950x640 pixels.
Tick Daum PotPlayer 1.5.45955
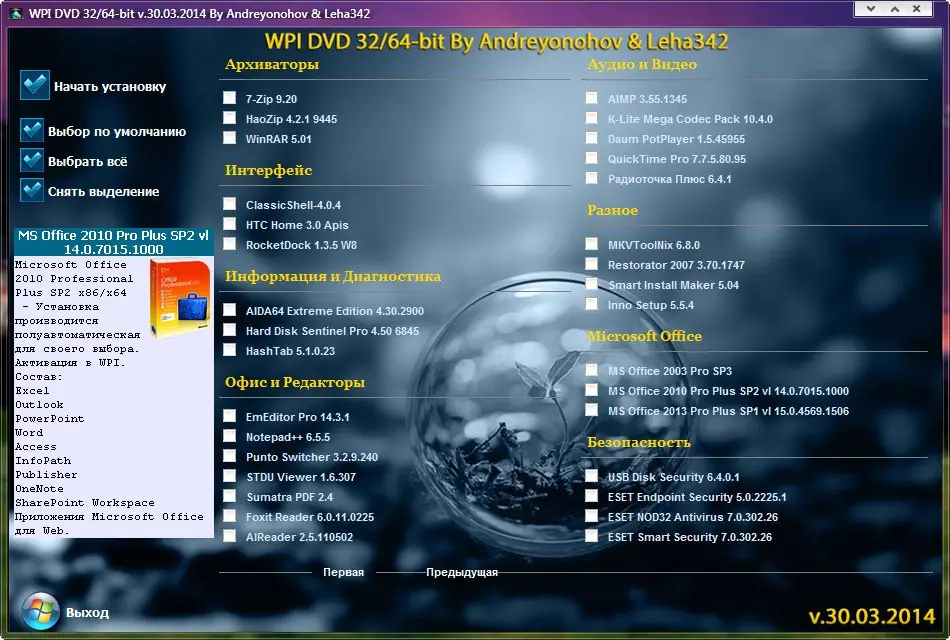[592, 138]
